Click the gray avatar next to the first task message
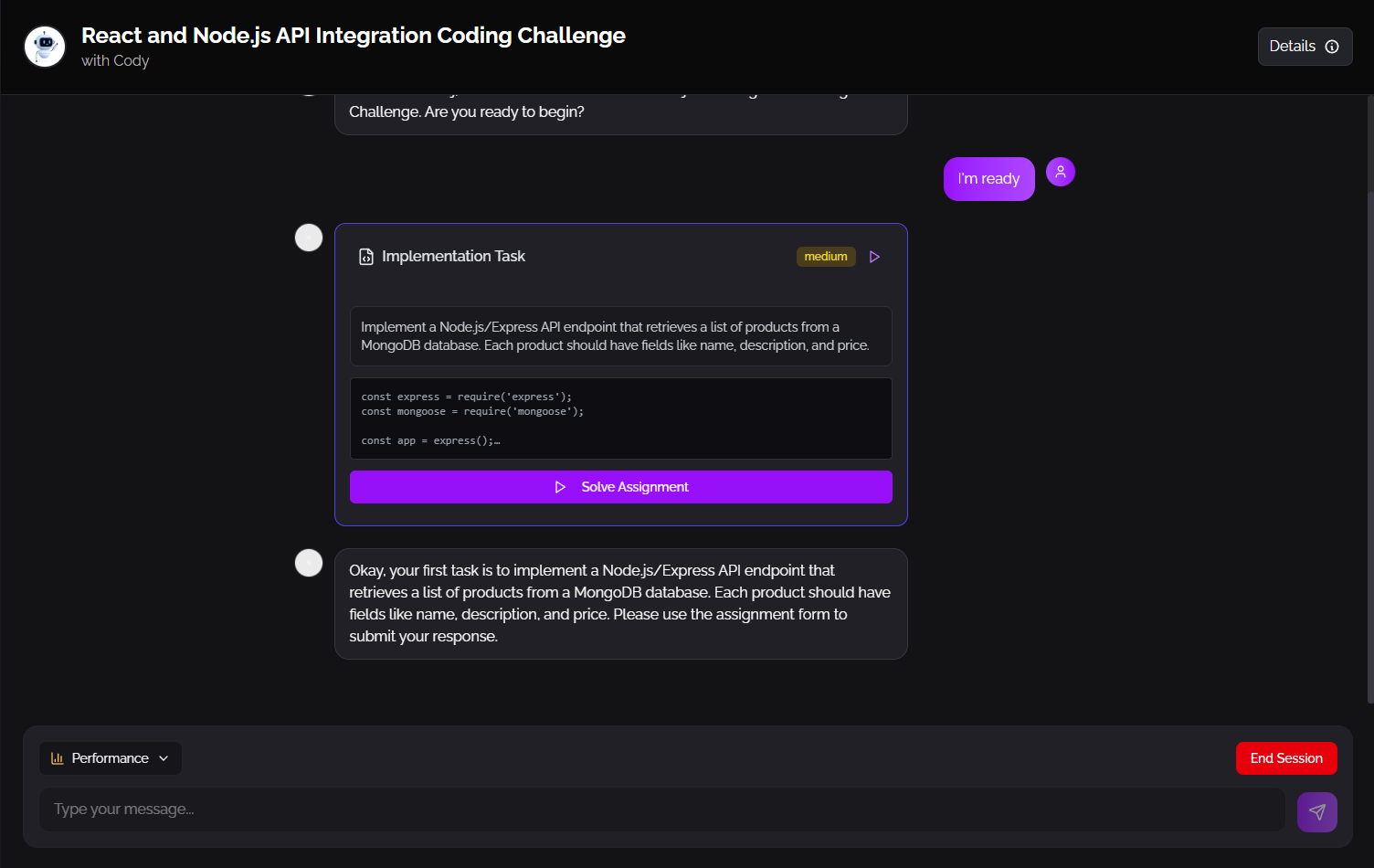Image resolution: width=1374 pixels, height=868 pixels. [x=308, y=563]
